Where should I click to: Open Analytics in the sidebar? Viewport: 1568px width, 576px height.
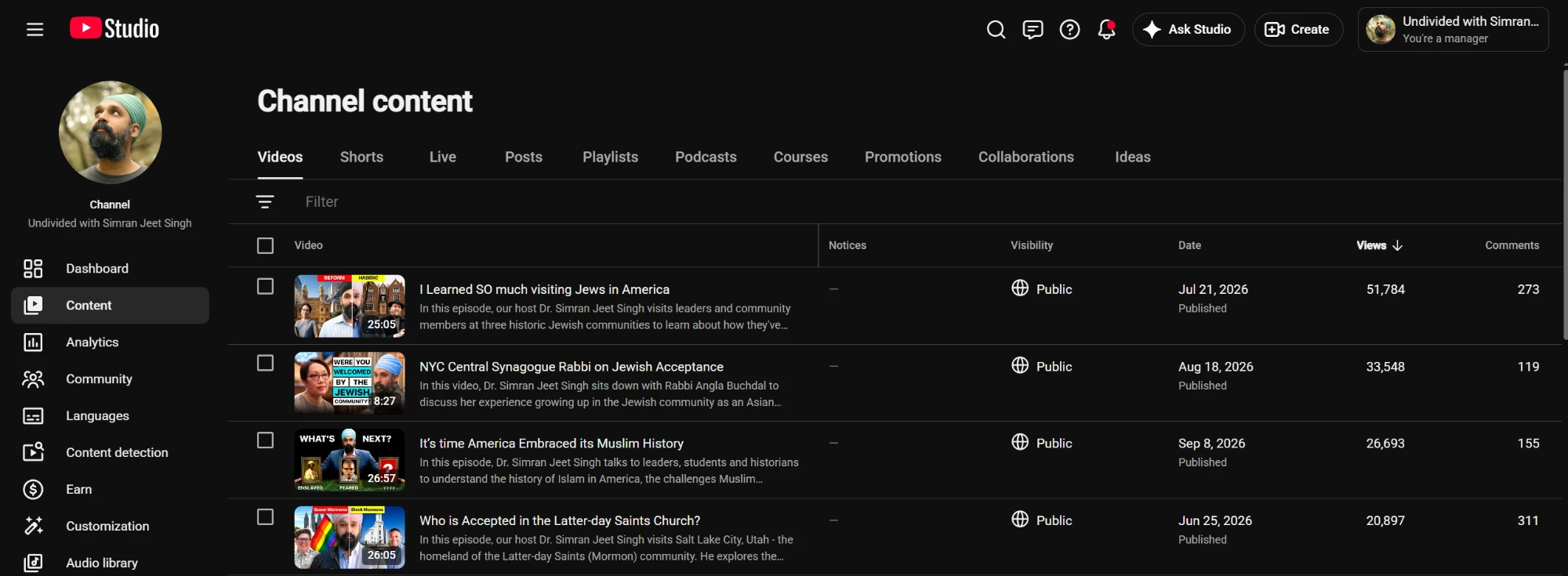[110, 342]
